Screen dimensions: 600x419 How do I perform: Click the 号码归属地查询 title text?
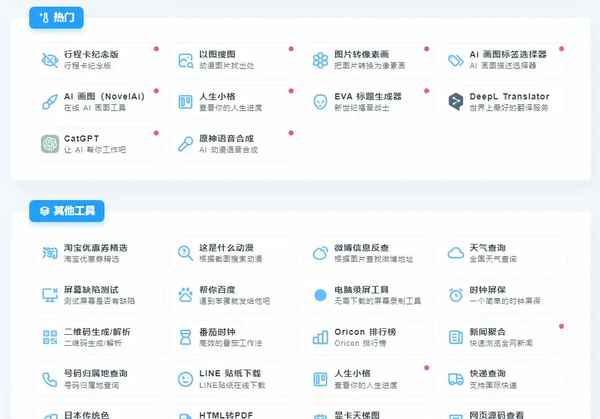(x=96, y=373)
